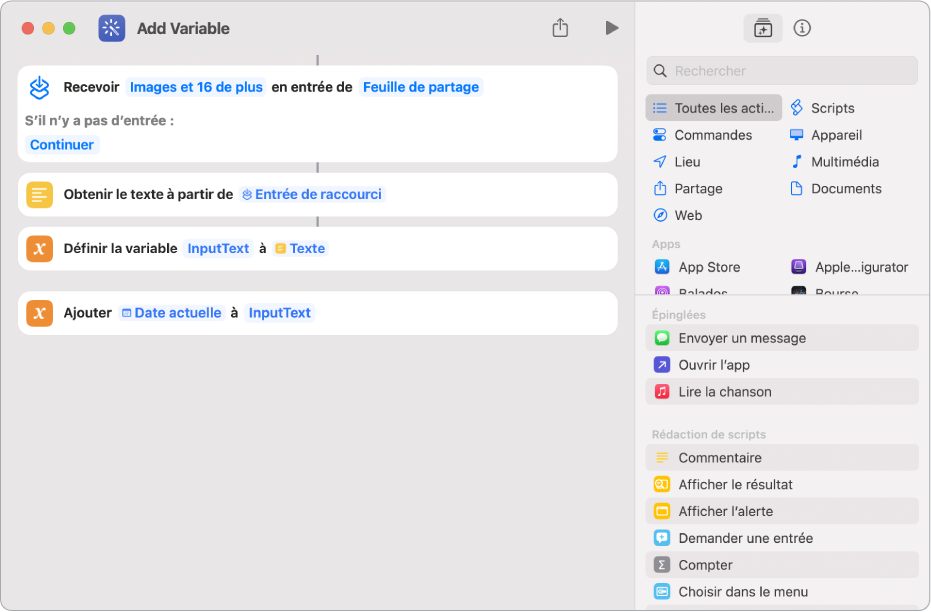Select the Web category

(677, 215)
